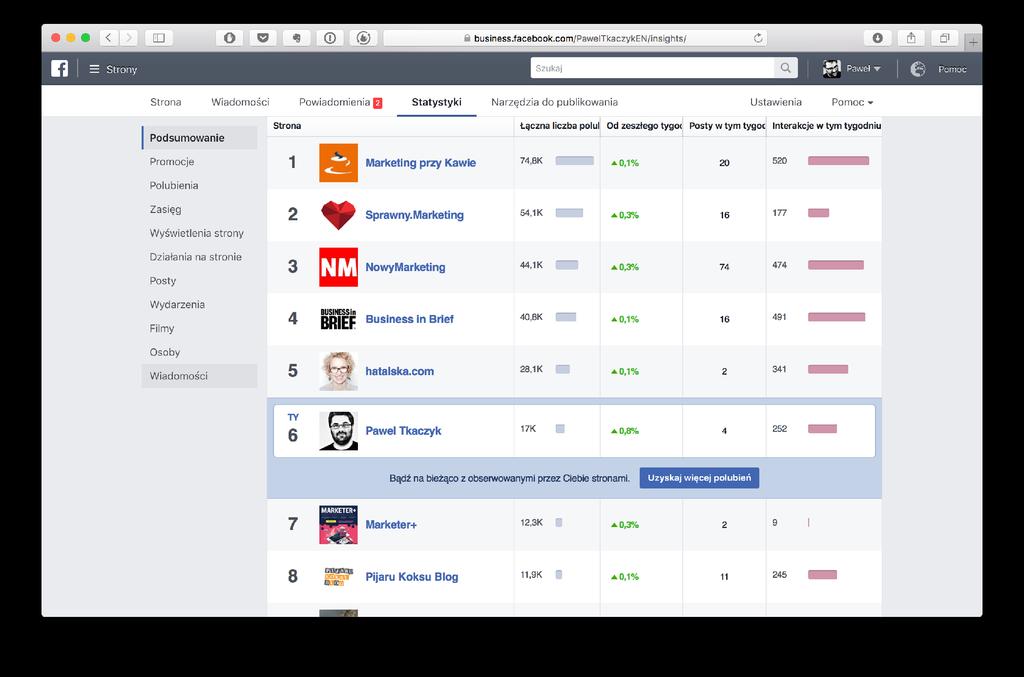Screen dimensions: 1024x677
Task: Reload the page with refresh icon
Action: pos(758,38)
